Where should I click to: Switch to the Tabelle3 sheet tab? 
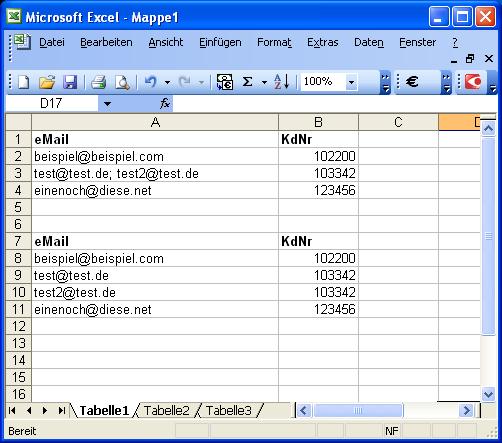[x=229, y=410]
